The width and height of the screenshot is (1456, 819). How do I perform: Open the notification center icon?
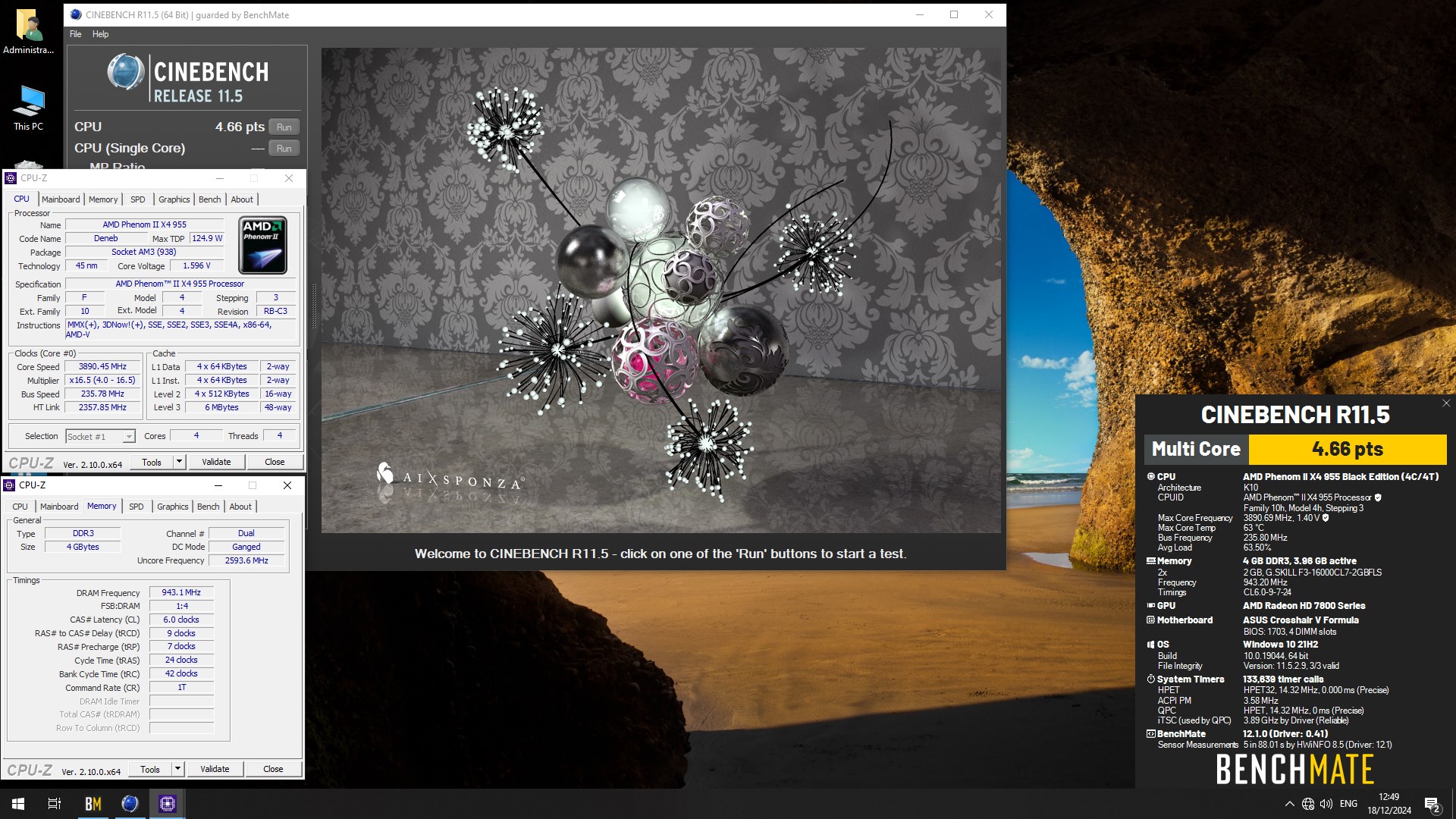(1432, 805)
